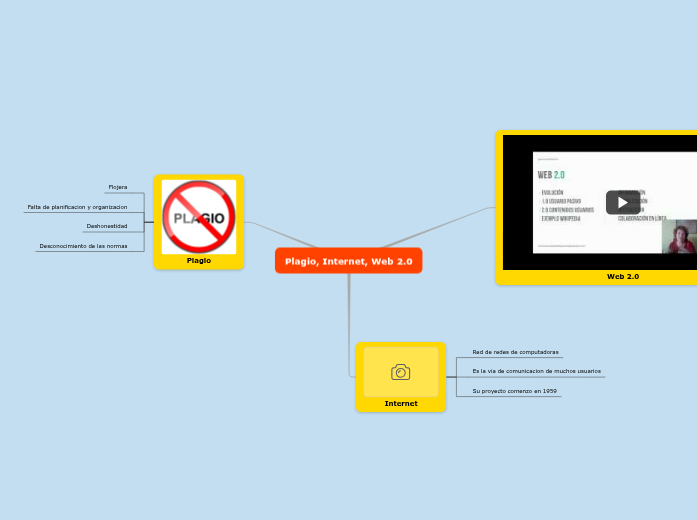Screen dimensions: 697x520
Task: Click the Deshonestidad subtopic
Action: pyautogui.click(x=107, y=226)
